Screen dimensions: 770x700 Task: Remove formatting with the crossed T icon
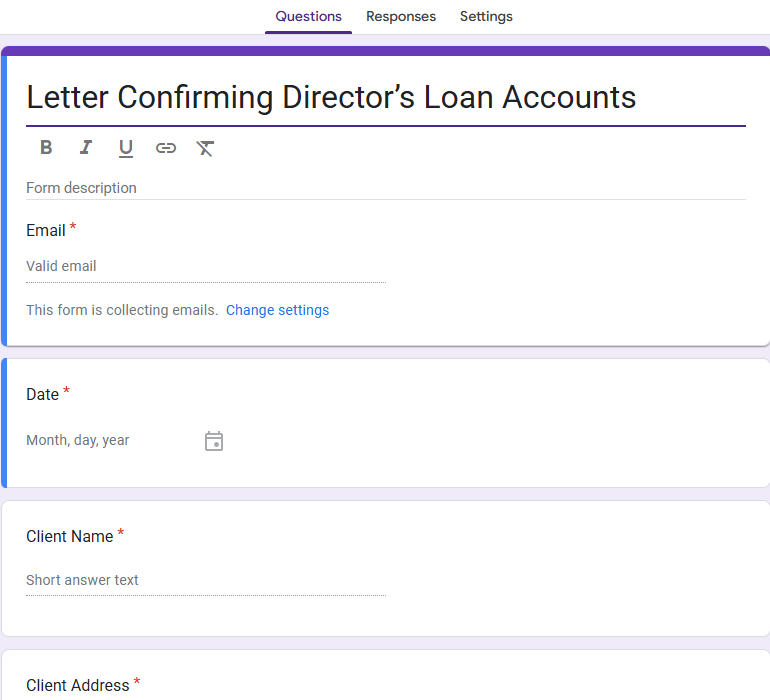tap(205, 148)
